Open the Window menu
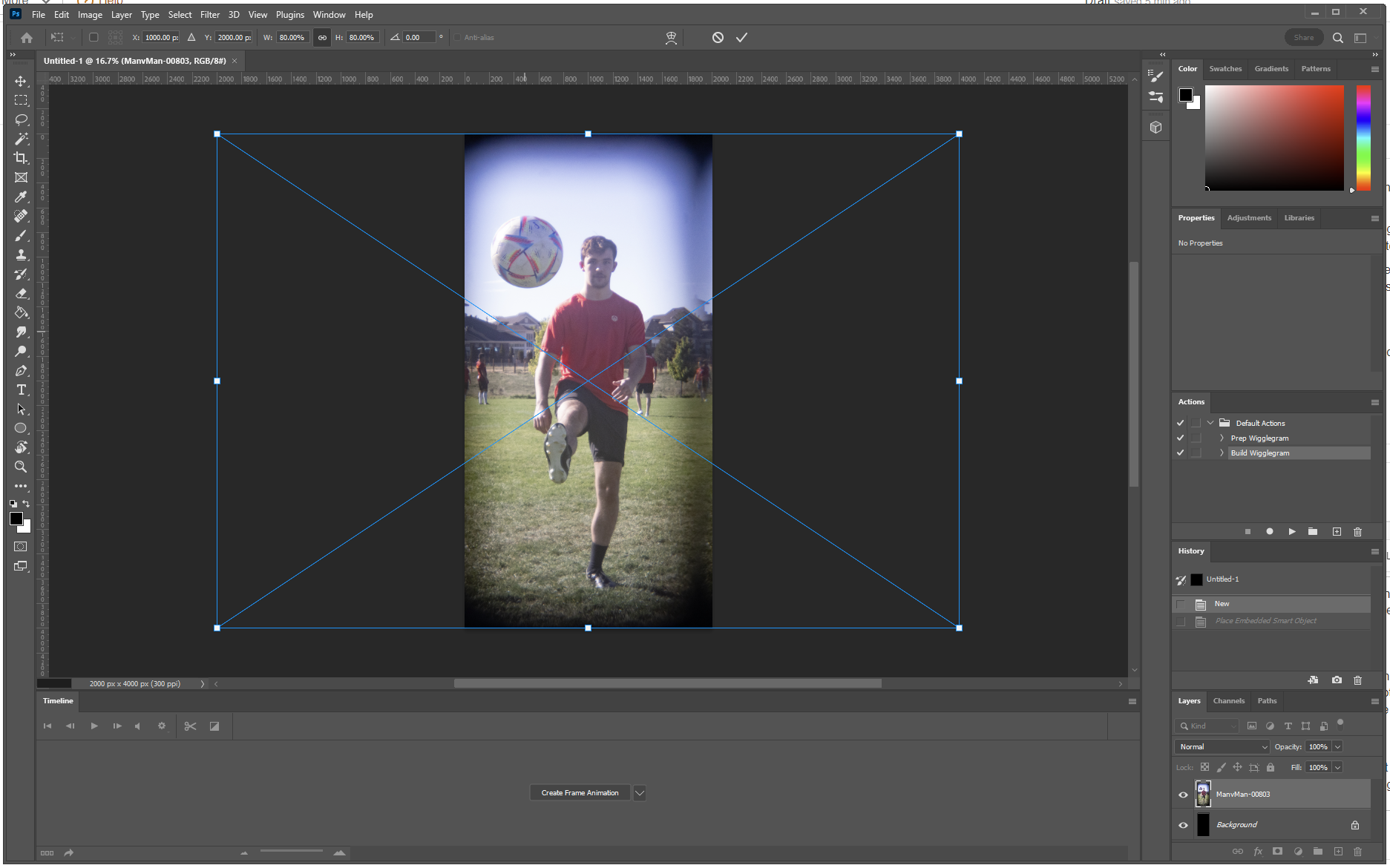The height and width of the screenshot is (868, 1390). pos(329,14)
